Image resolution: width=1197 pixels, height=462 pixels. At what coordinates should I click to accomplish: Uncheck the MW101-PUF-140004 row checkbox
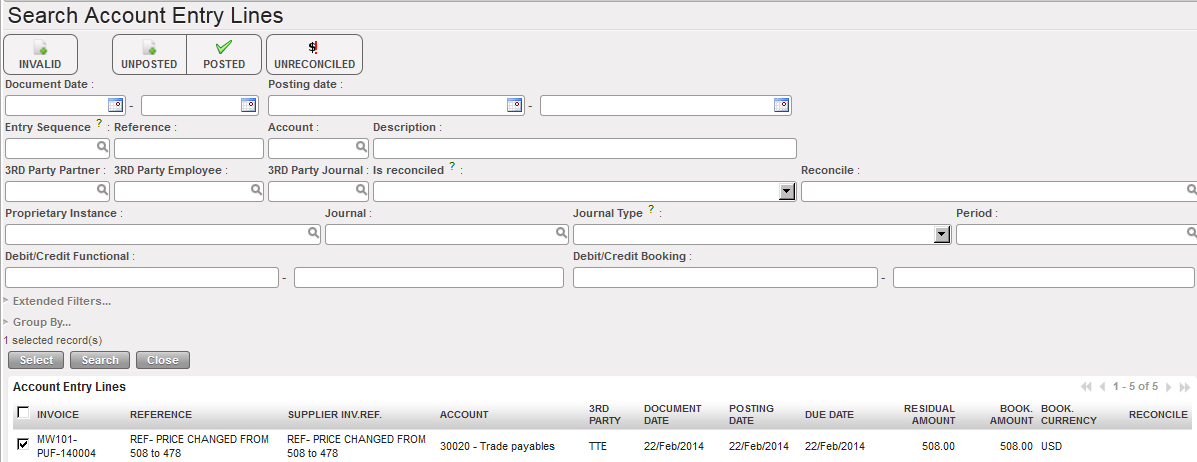coord(23,444)
